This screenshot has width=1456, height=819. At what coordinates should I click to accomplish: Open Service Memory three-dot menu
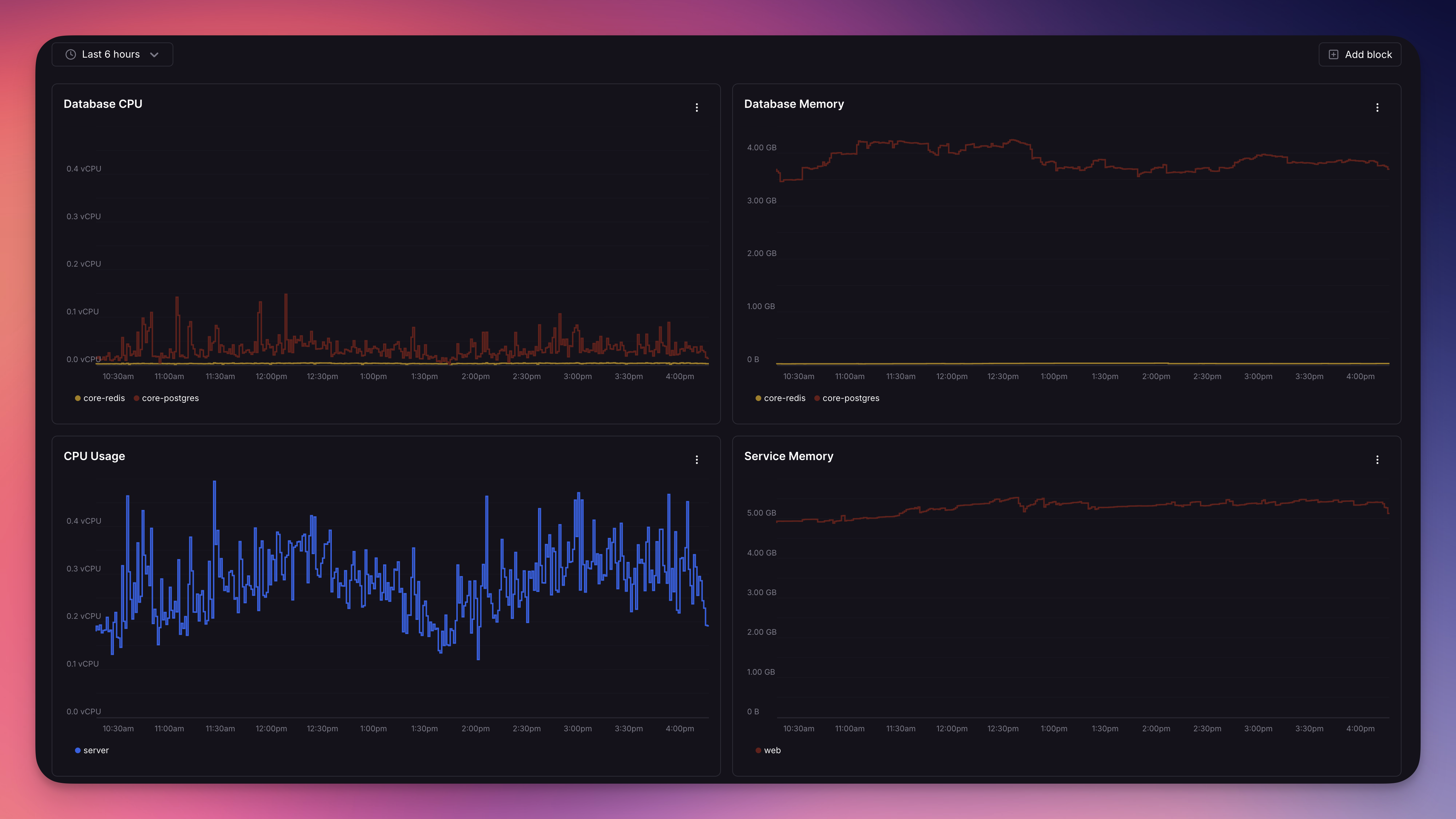coord(1377,459)
